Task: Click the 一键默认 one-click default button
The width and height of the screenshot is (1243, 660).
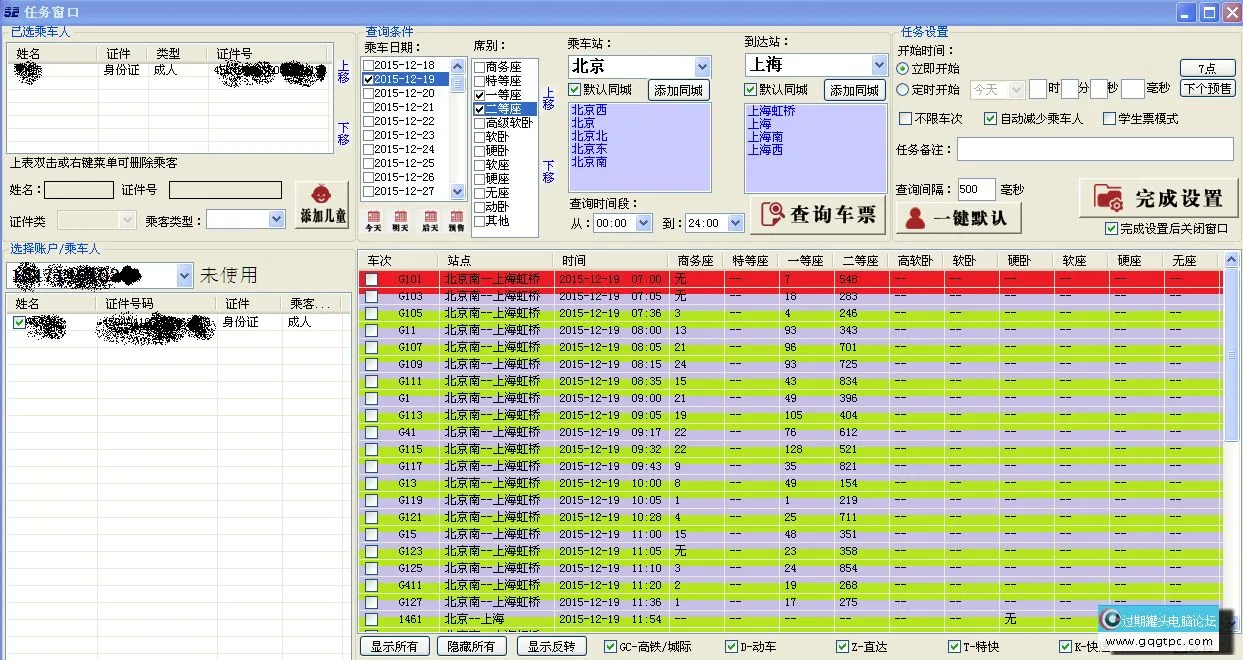Action: (957, 218)
